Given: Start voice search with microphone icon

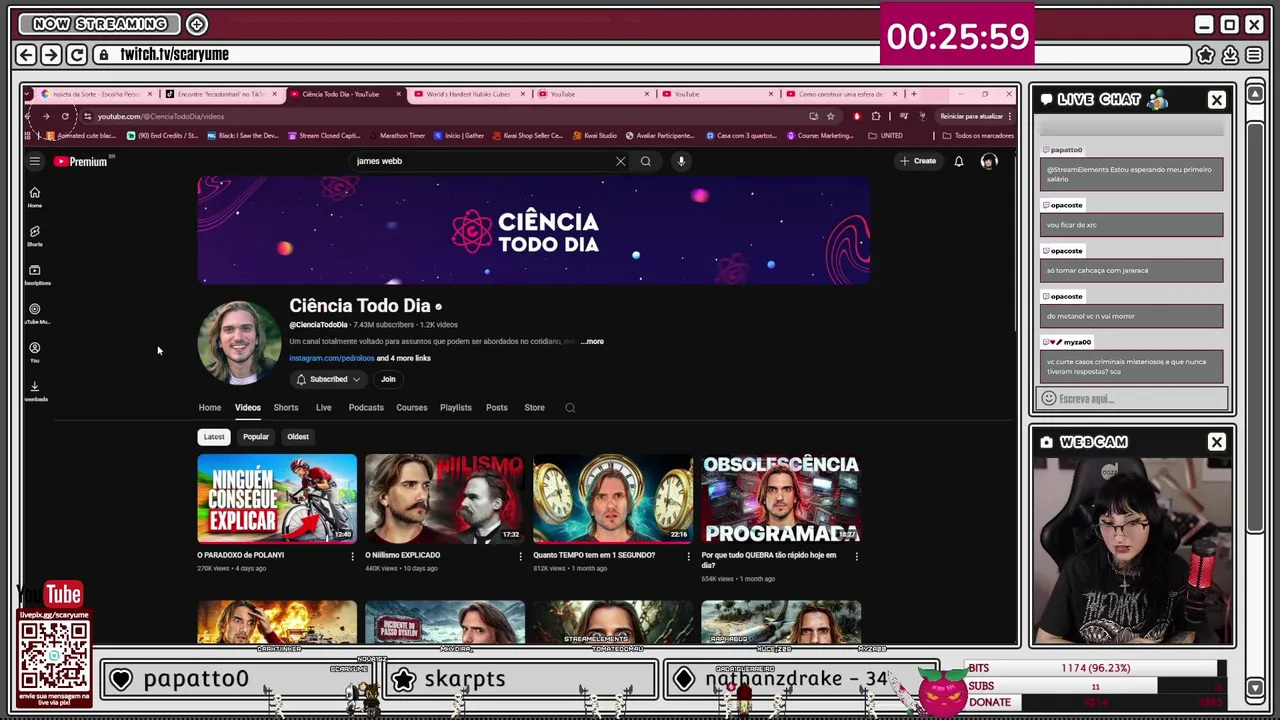Looking at the screenshot, I should tap(681, 161).
